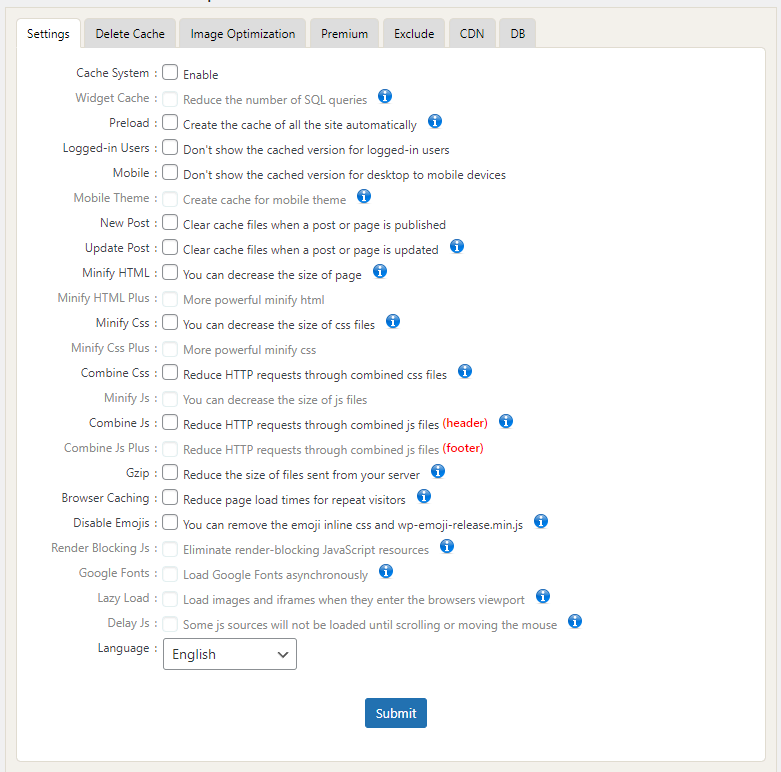Switch to the Delete Cache tab

[x=130, y=34]
